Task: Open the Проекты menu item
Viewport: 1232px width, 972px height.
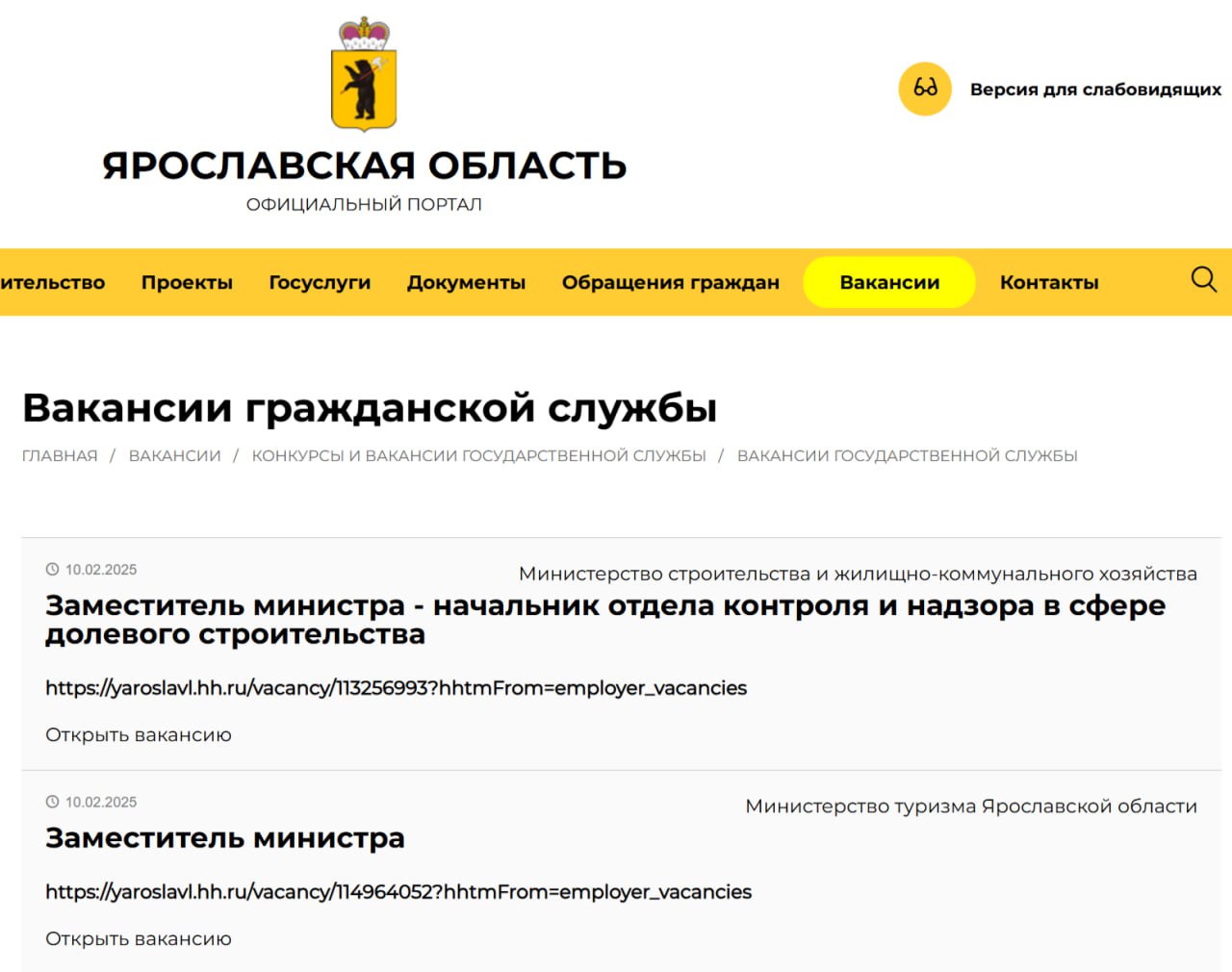Action: pos(187,283)
